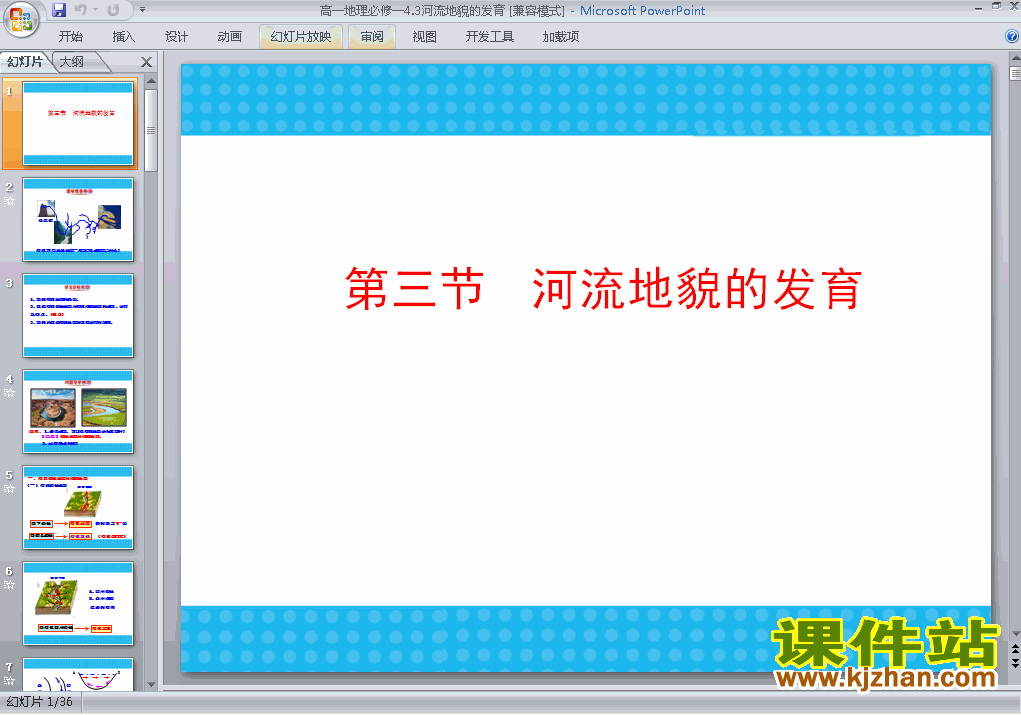Viewport: 1021px width, 715px height.
Task: Click the thumbnail pane scrollbar thumb
Action: click(151, 130)
